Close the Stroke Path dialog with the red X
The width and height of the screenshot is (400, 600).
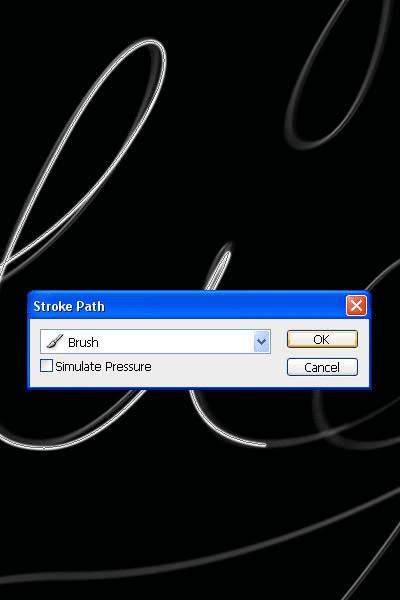[x=356, y=305]
